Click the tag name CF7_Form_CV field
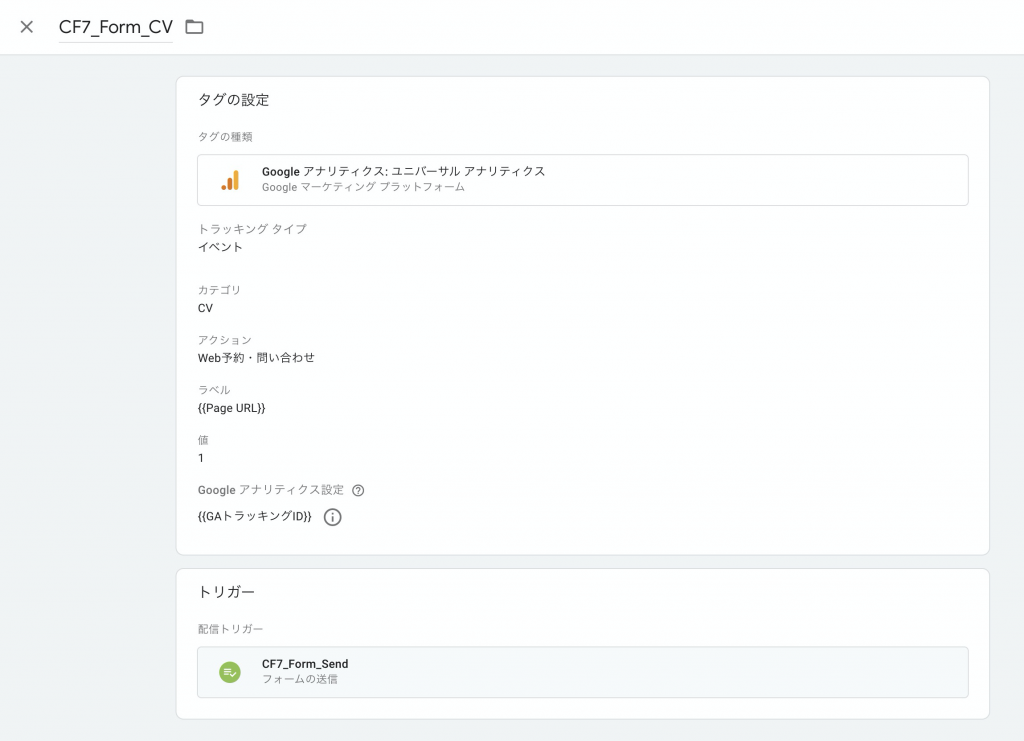The height and width of the screenshot is (741, 1024). pos(116,27)
